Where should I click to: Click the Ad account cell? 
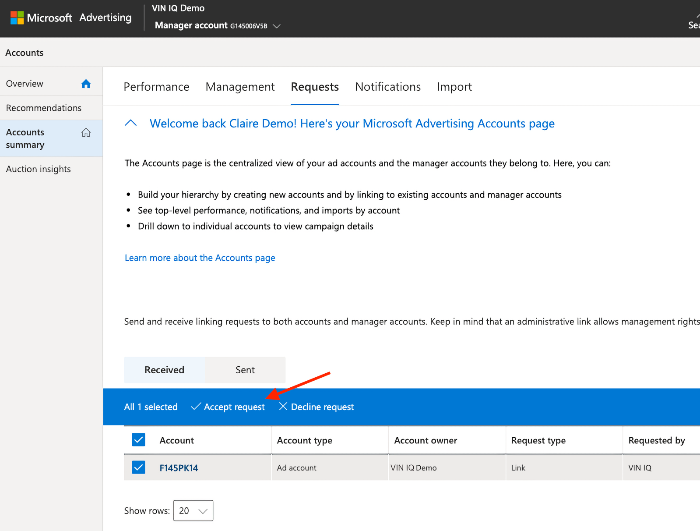(x=296, y=468)
